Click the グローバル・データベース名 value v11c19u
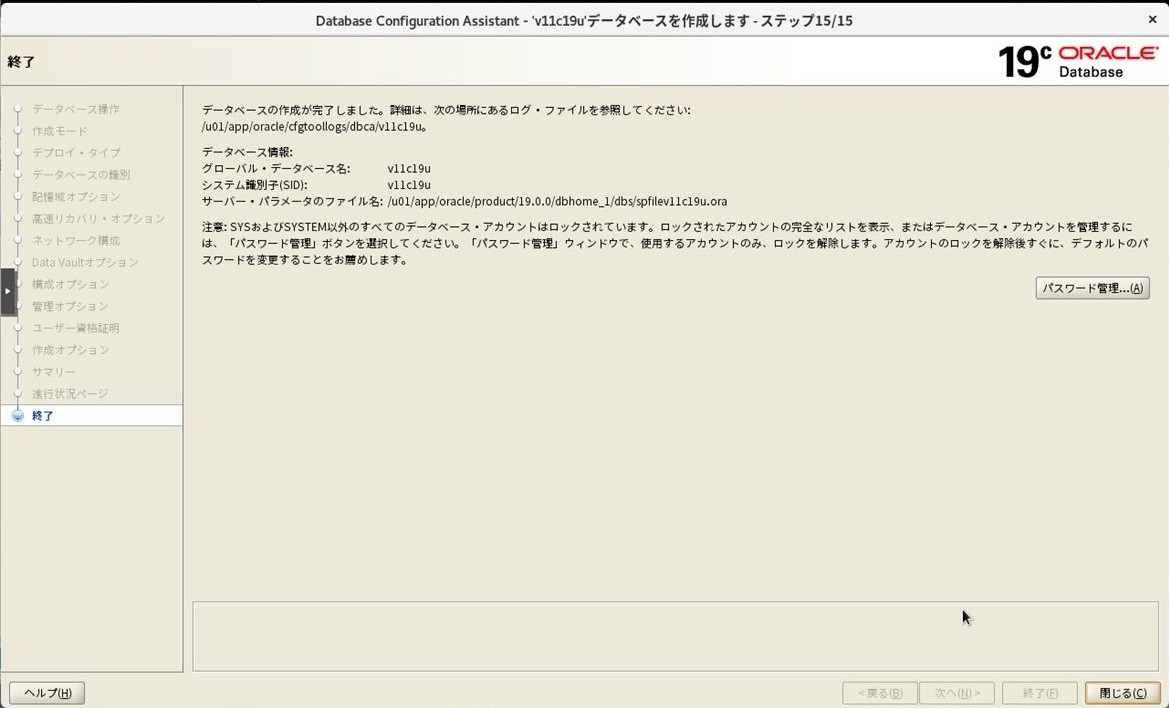 coord(409,168)
